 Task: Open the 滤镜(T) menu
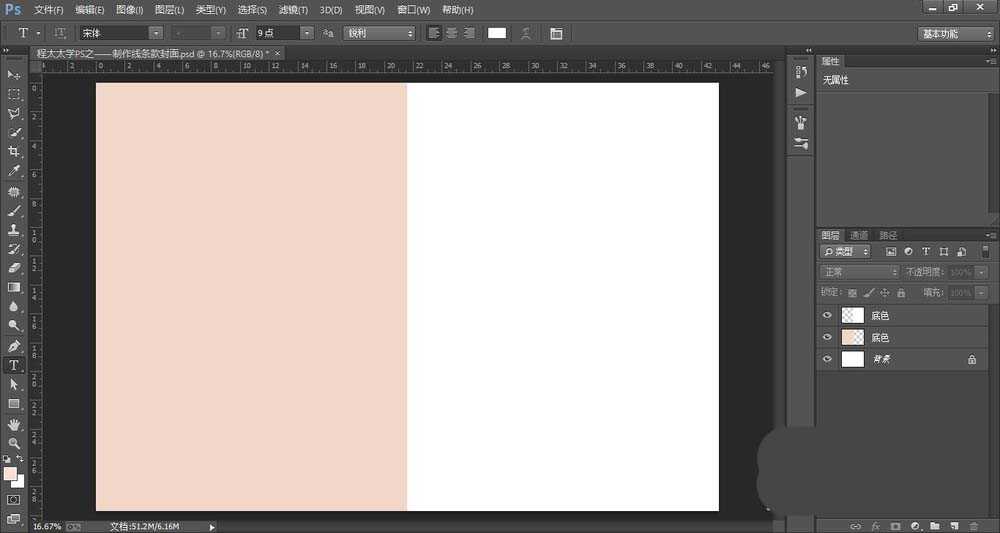pyautogui.click(x=292, y=9)
